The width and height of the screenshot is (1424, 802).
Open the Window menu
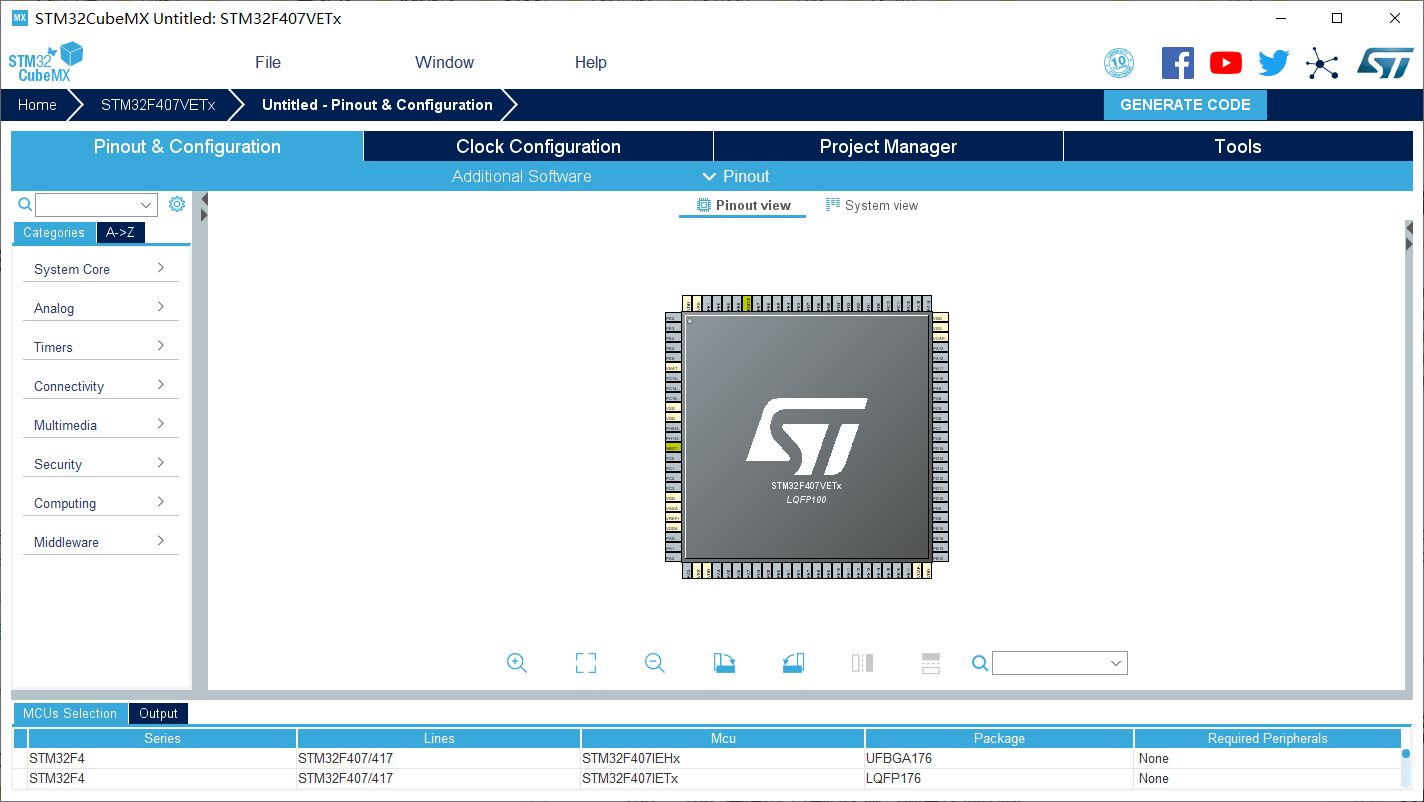[444, 62]
